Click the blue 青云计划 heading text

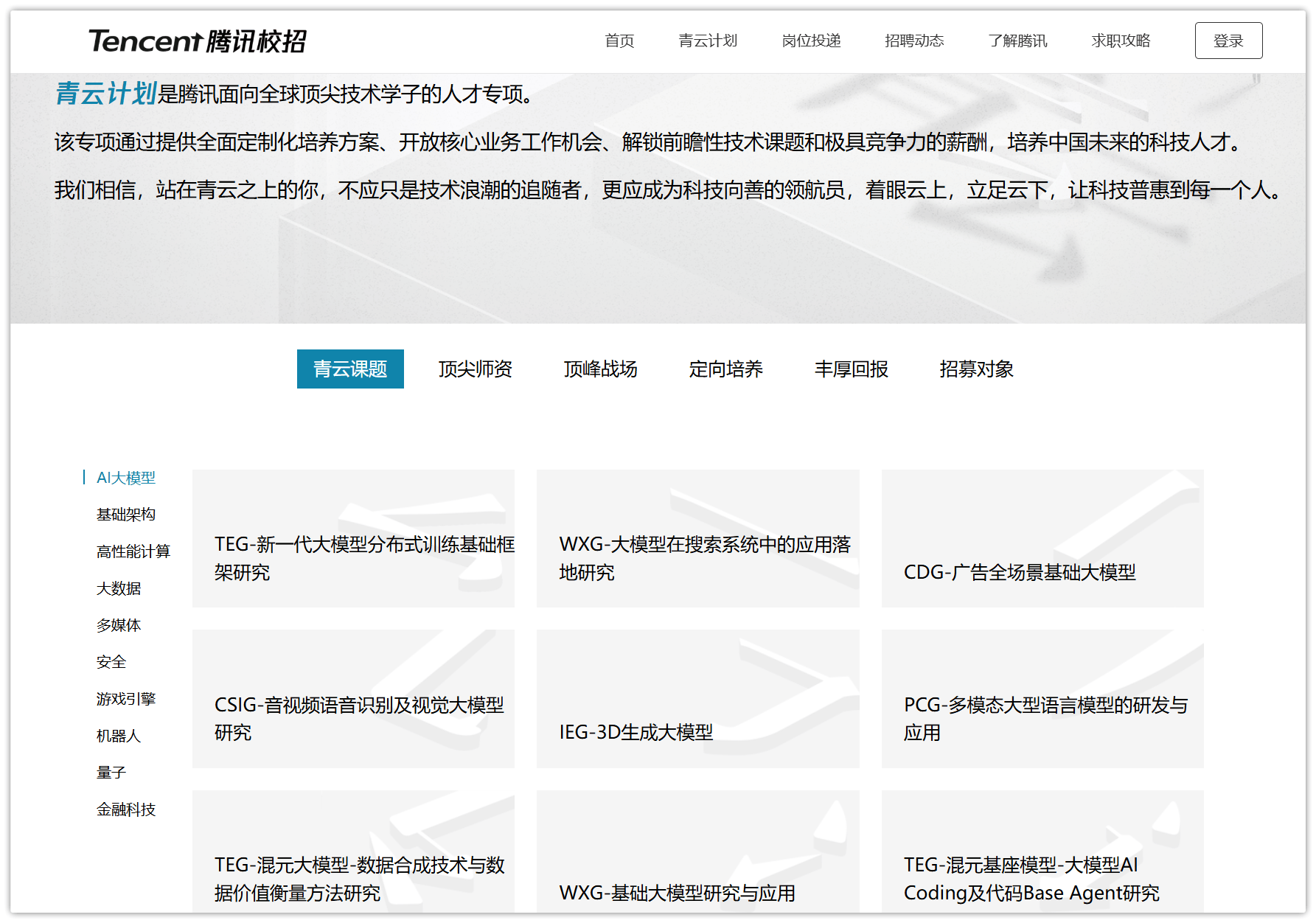[105, 94]
